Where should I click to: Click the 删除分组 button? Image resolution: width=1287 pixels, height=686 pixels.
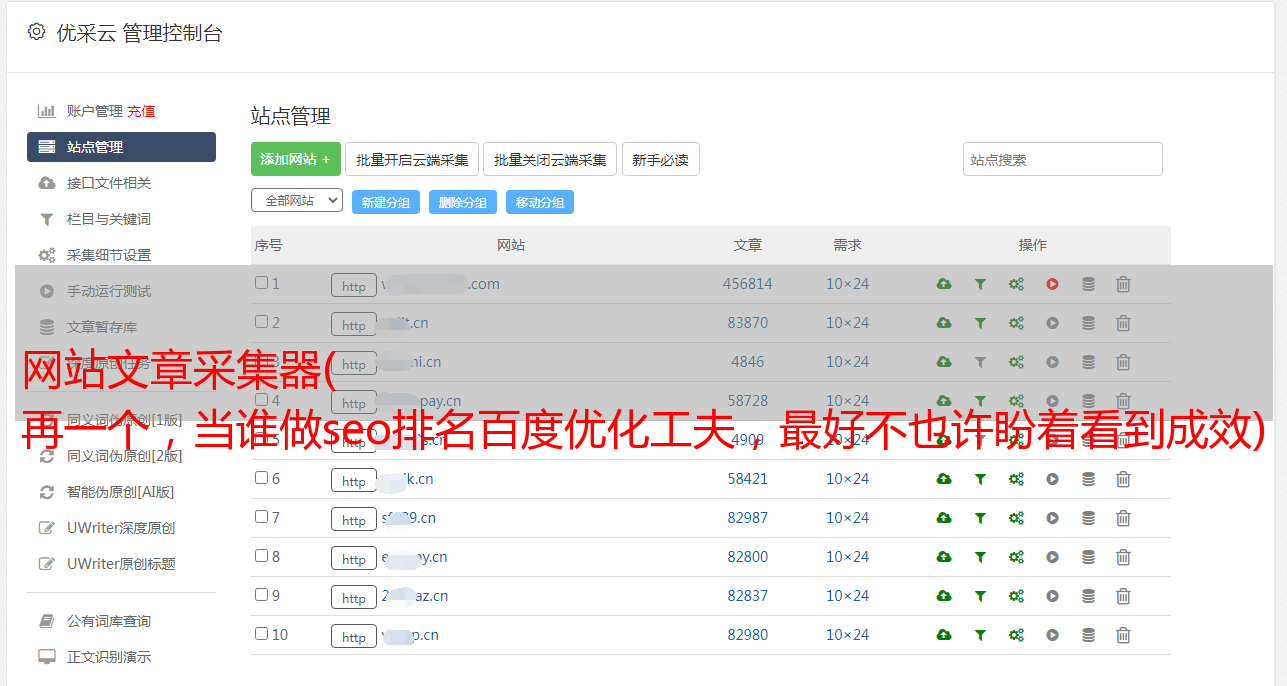[463, 202]
